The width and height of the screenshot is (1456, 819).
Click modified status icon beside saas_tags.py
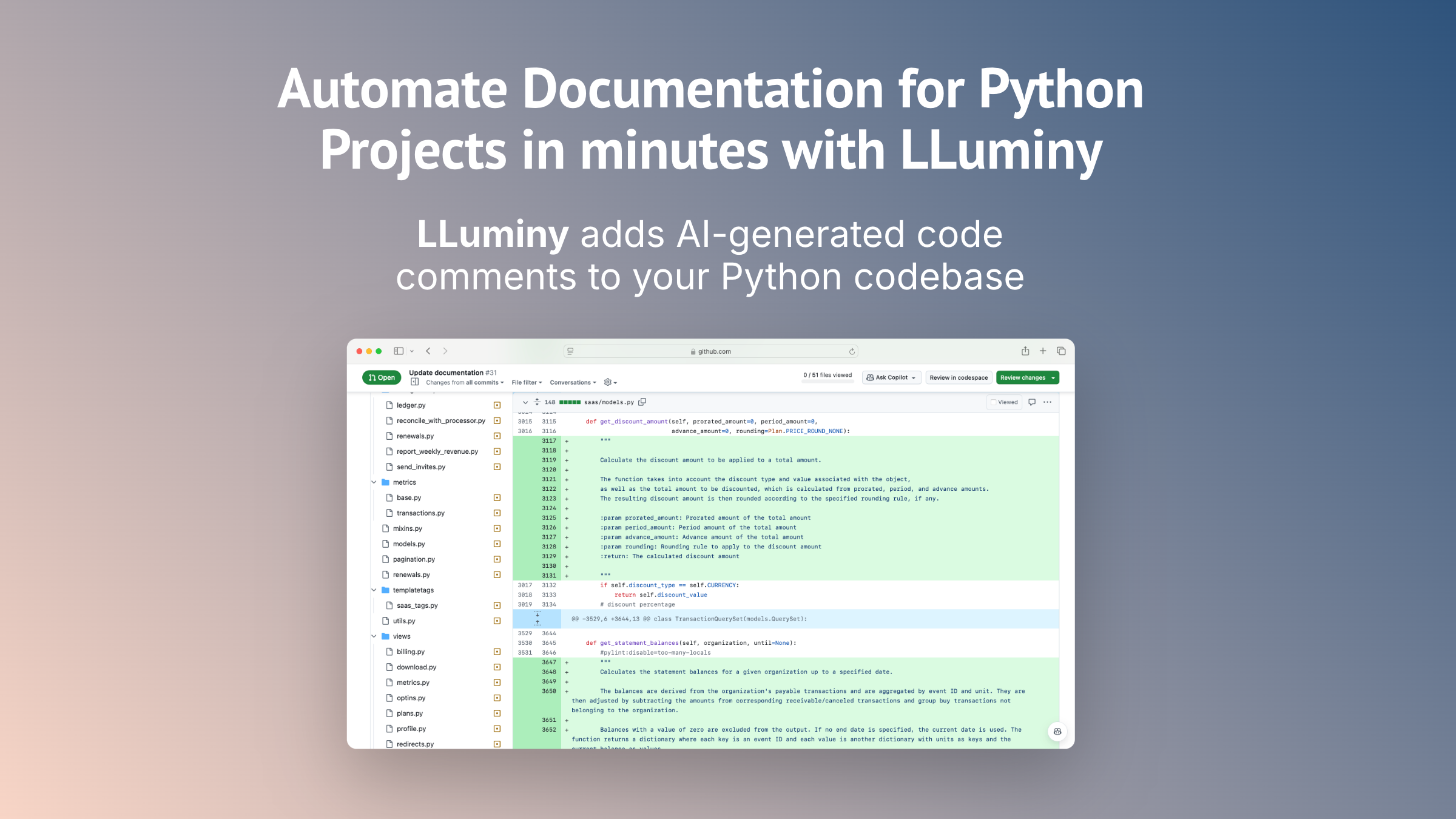[497, 605]
